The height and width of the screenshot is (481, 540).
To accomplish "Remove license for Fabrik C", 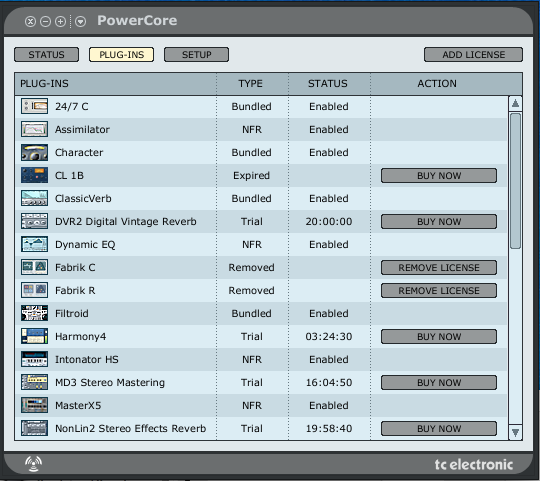I will pos(439,268).
